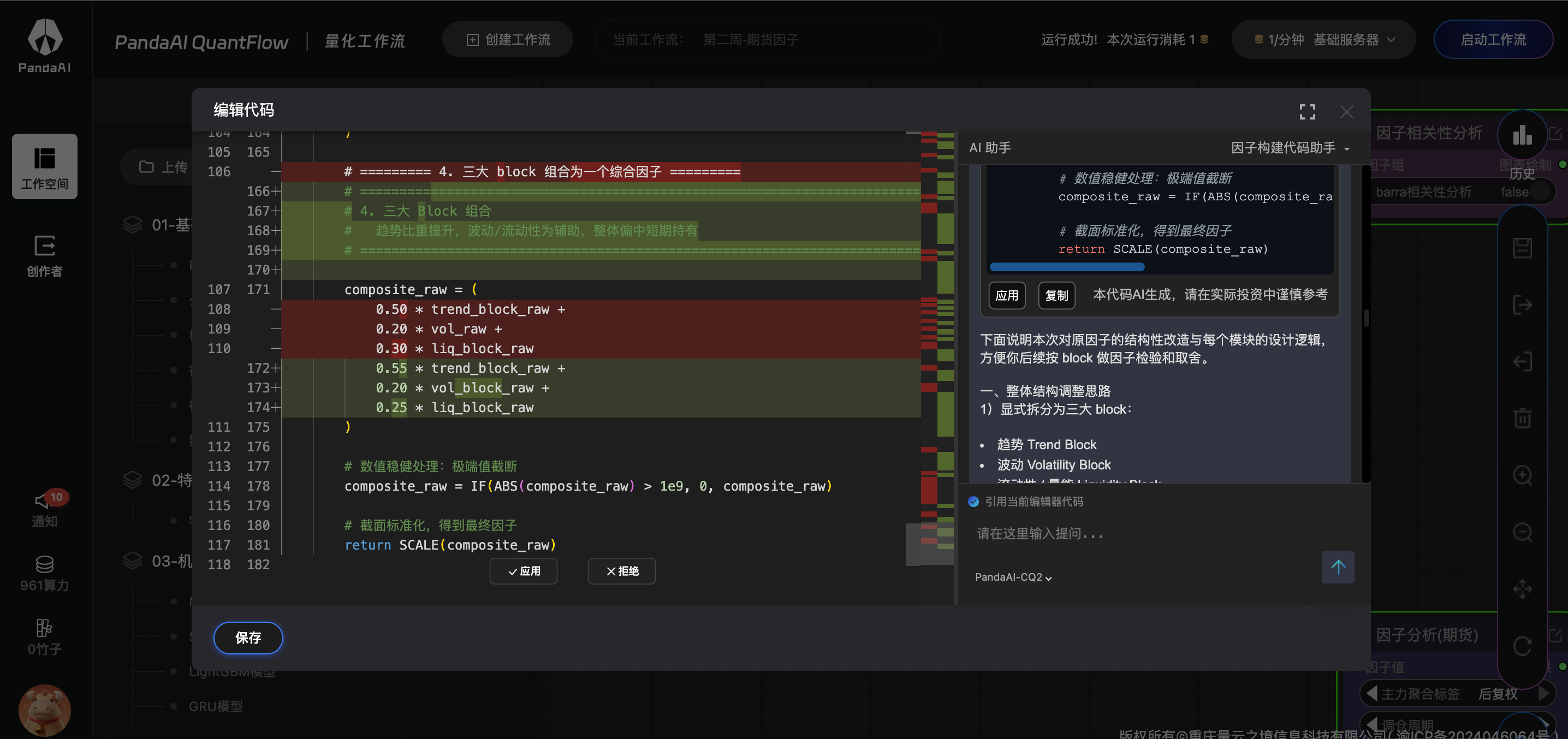Apply the diff changes with 应用
Viewport: 1568px width, 739px height.
point(524,571)
